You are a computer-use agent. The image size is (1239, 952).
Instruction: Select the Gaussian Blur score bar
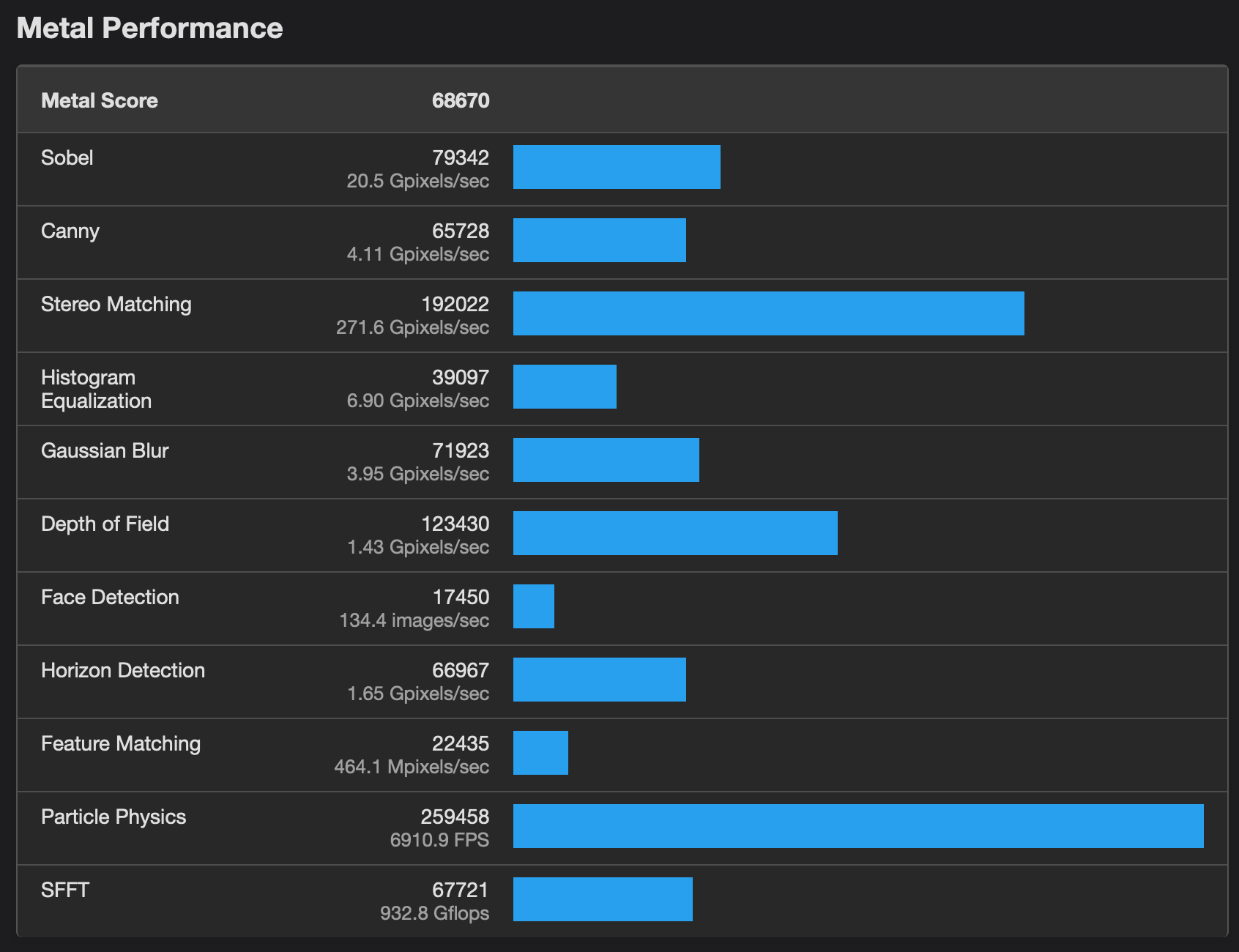606,460
